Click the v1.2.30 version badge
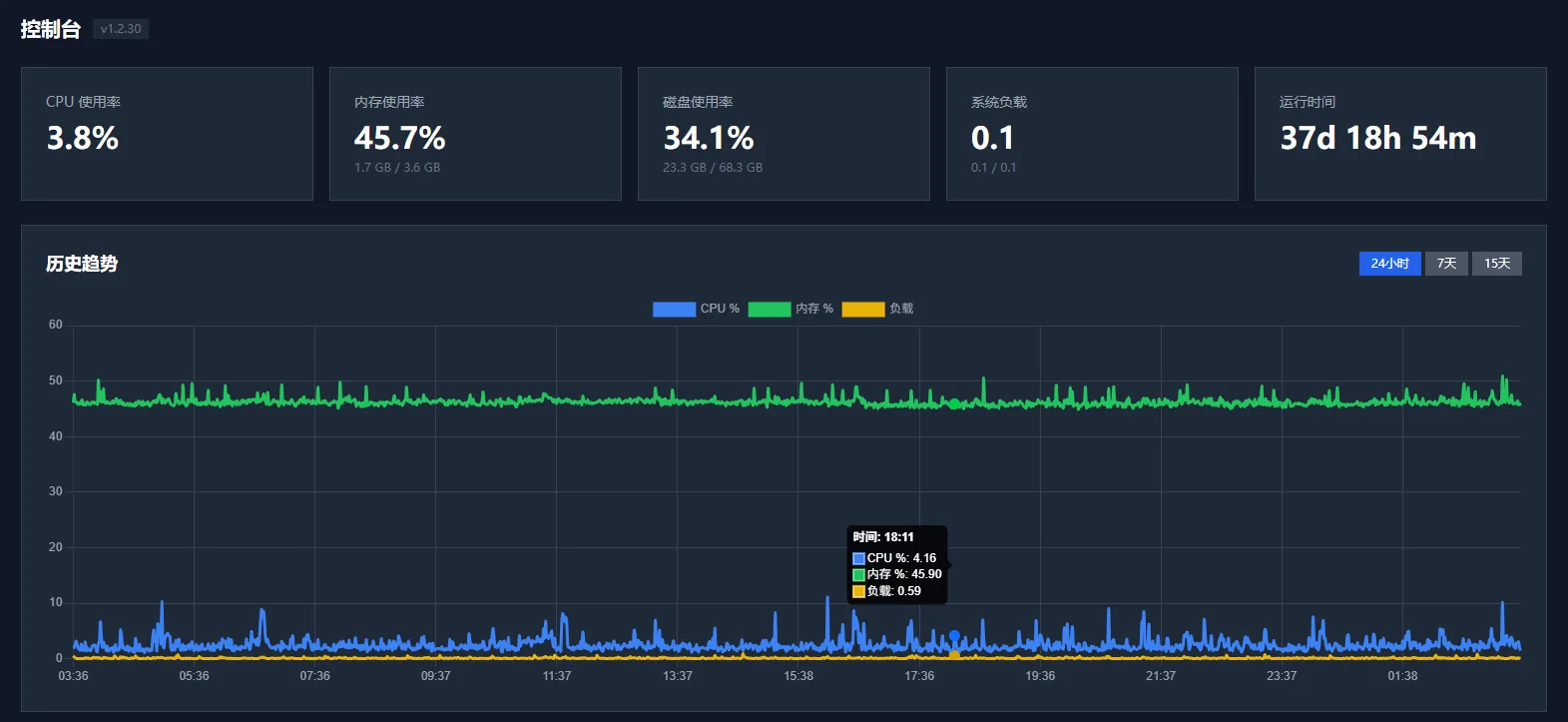The height and width of the screenshot is (722, 1568). click(x=121, y=29)
